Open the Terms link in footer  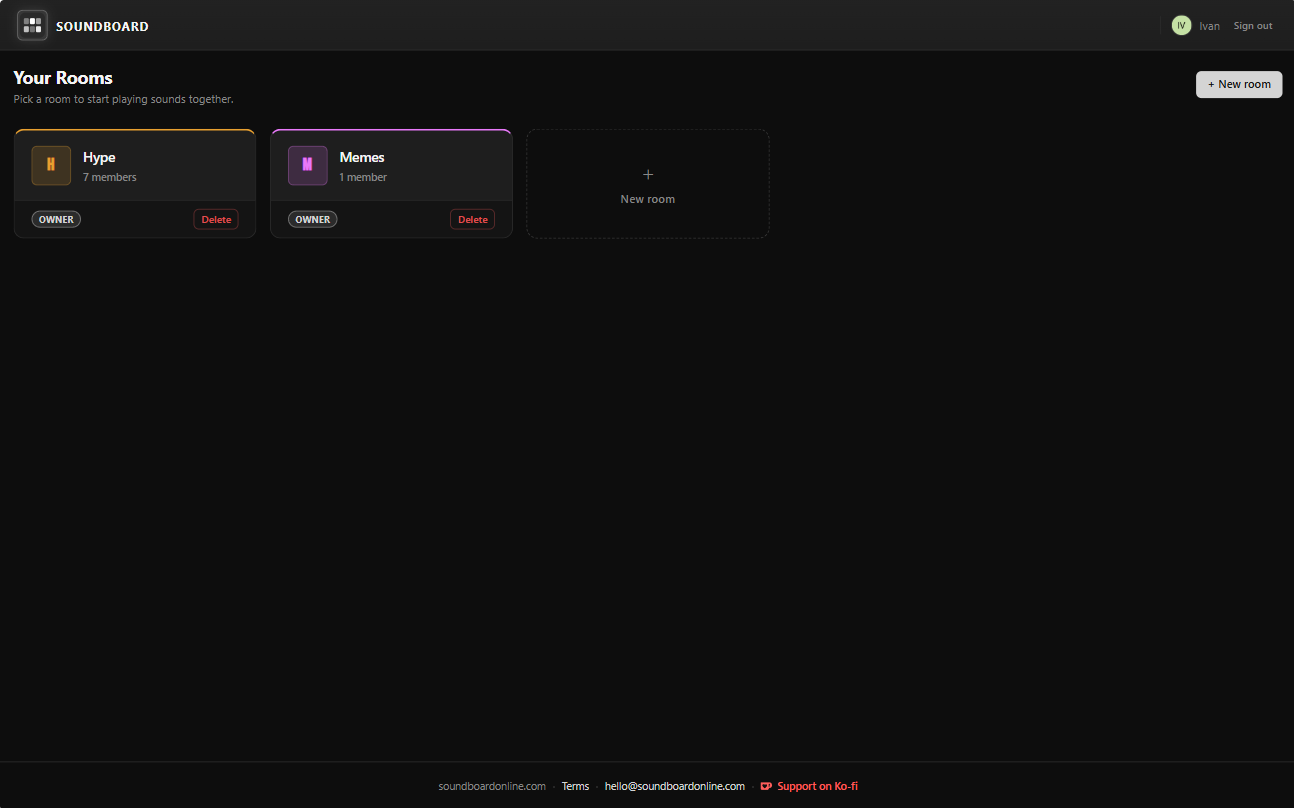[x=575, y=786]
